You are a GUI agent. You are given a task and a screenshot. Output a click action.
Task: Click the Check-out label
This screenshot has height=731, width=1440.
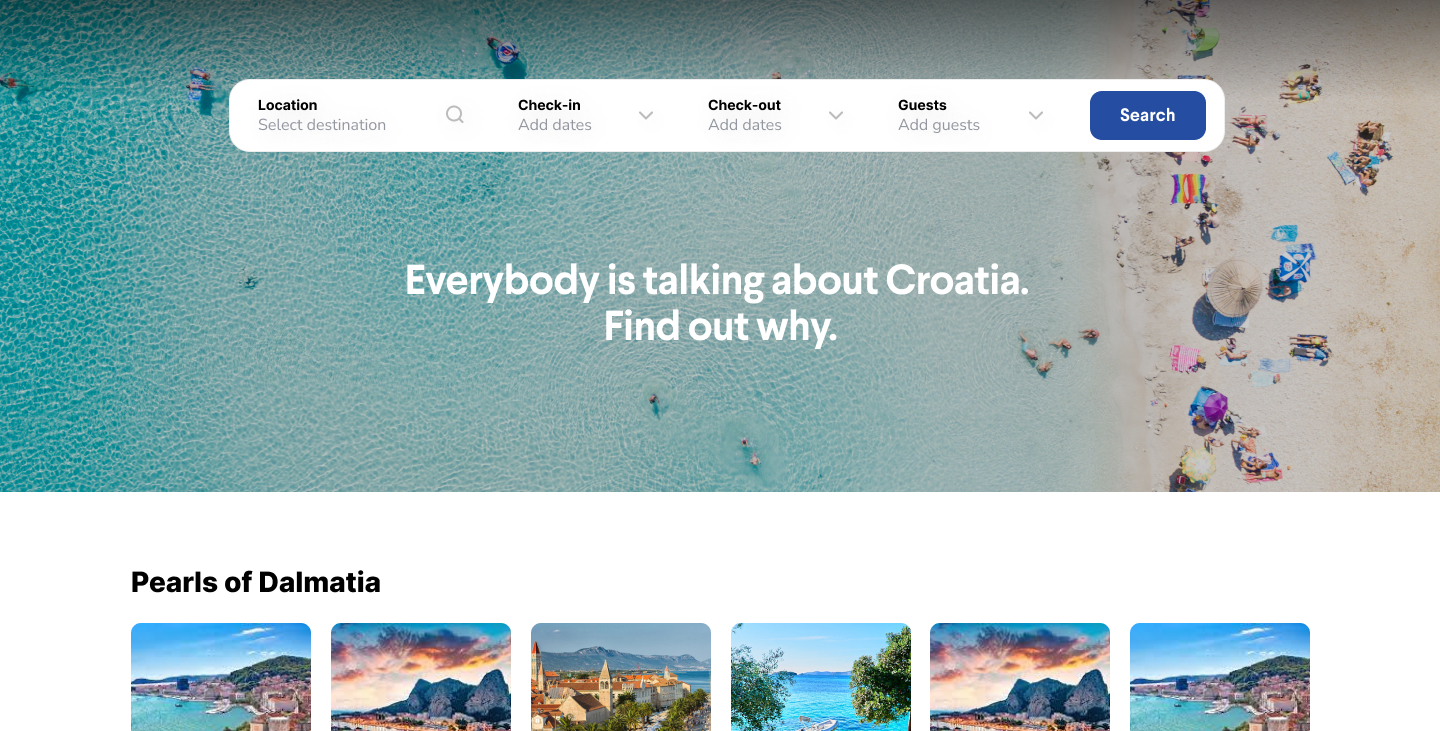tap(744, 105)
